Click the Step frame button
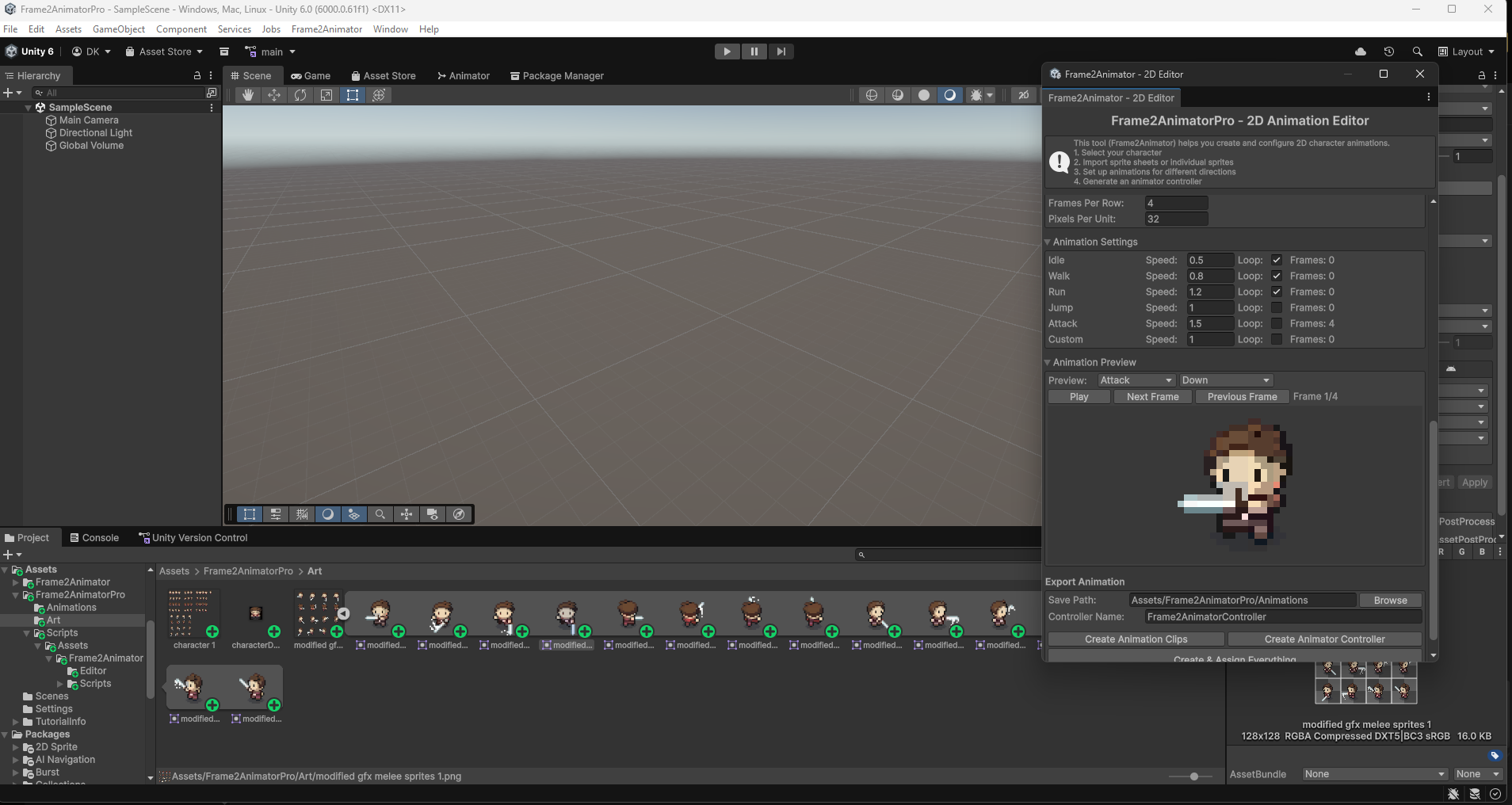The height and width of the screenshot is (805, 1512). 781,52
